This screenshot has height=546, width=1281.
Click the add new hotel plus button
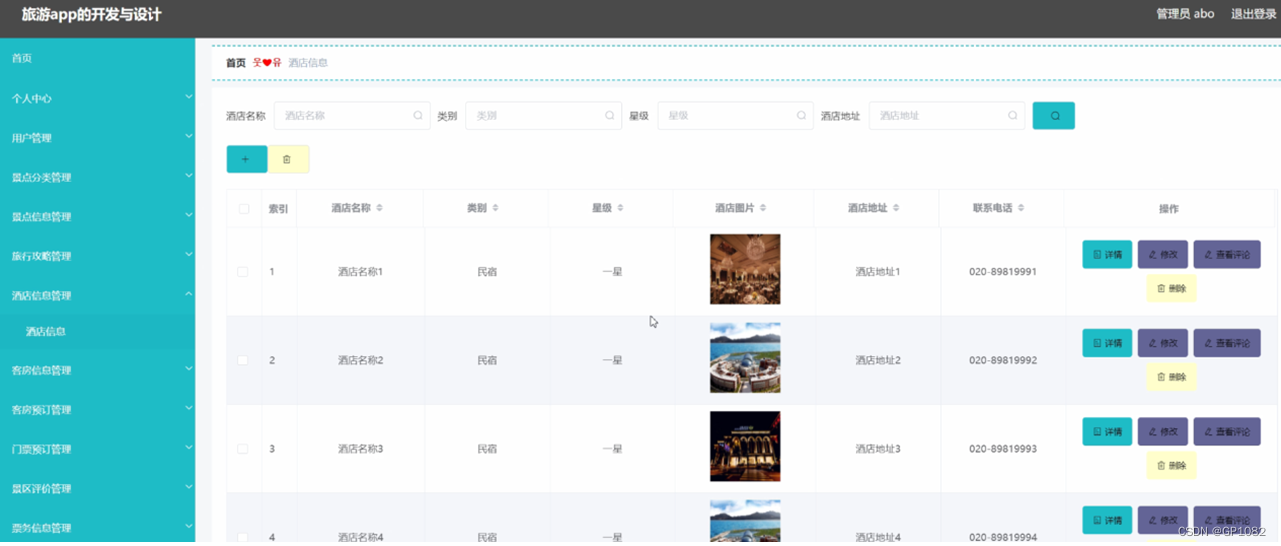point(246,159)
